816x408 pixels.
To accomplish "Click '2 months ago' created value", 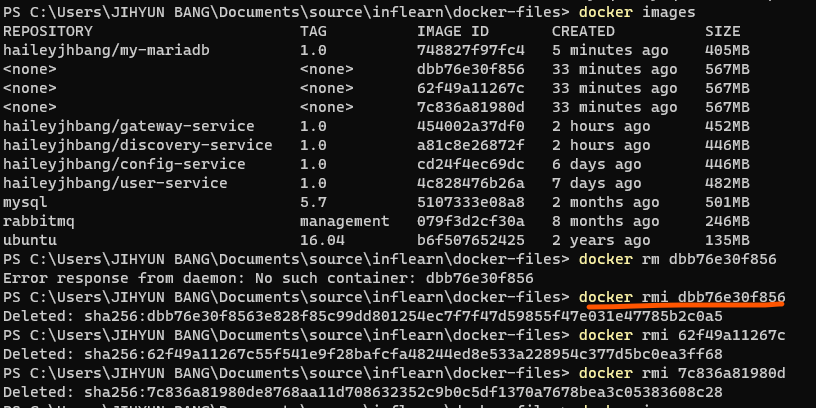I will click(605, 202).
